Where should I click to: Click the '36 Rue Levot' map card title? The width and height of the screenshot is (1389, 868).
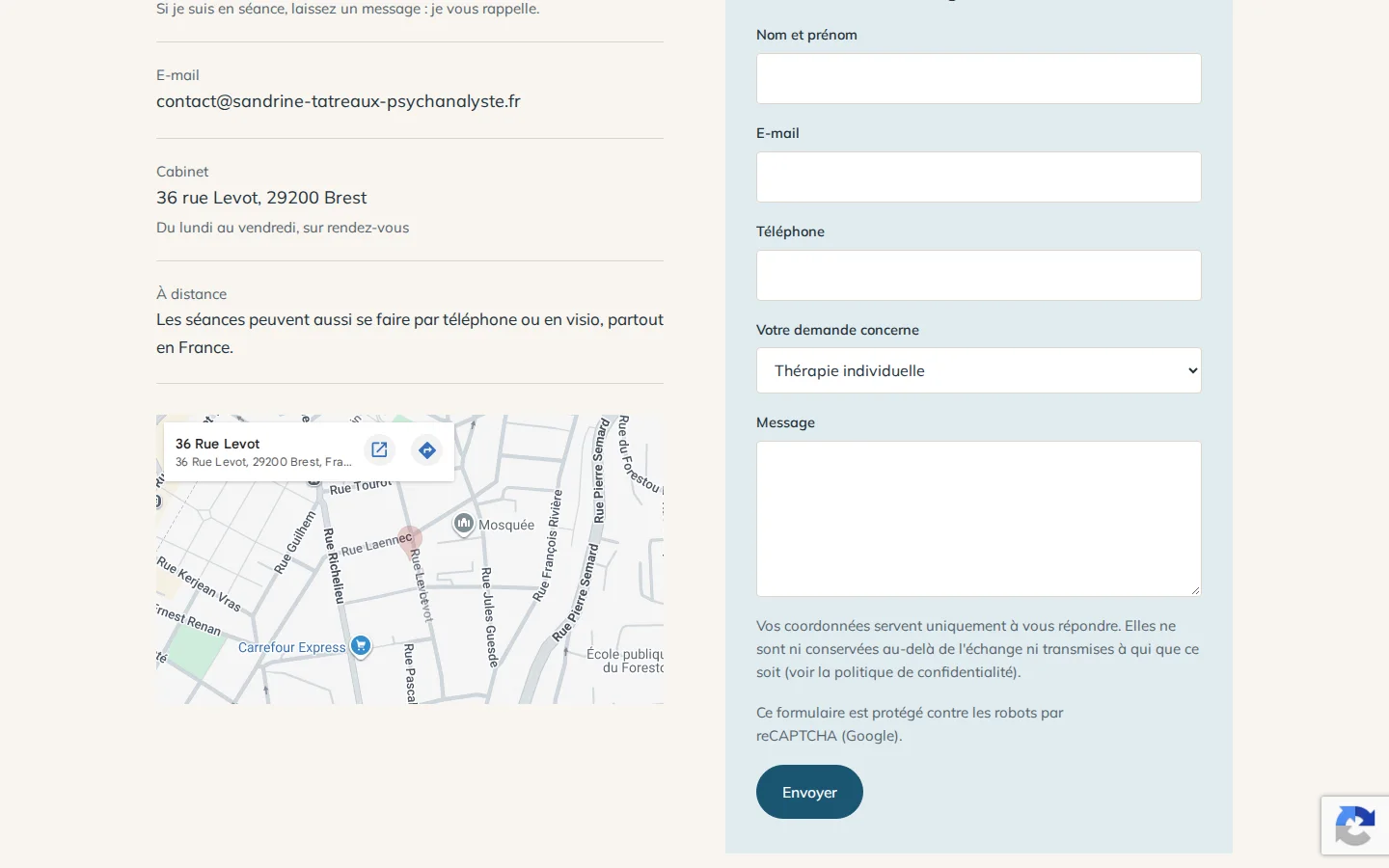coord(218,444)
